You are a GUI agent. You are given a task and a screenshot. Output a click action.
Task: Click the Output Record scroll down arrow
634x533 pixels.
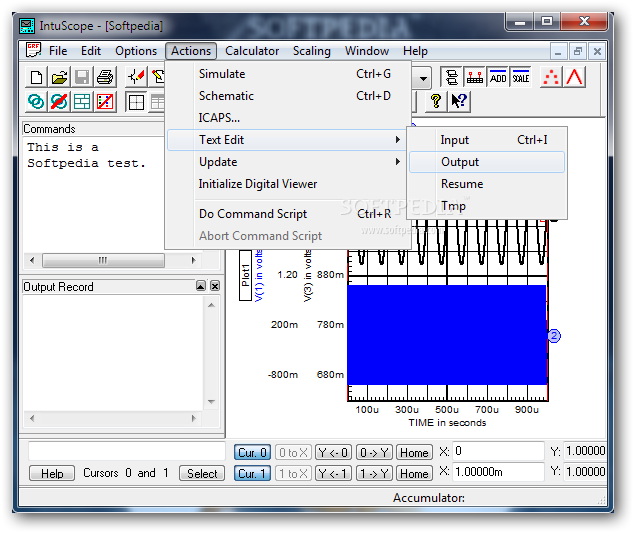pos(211,402)
